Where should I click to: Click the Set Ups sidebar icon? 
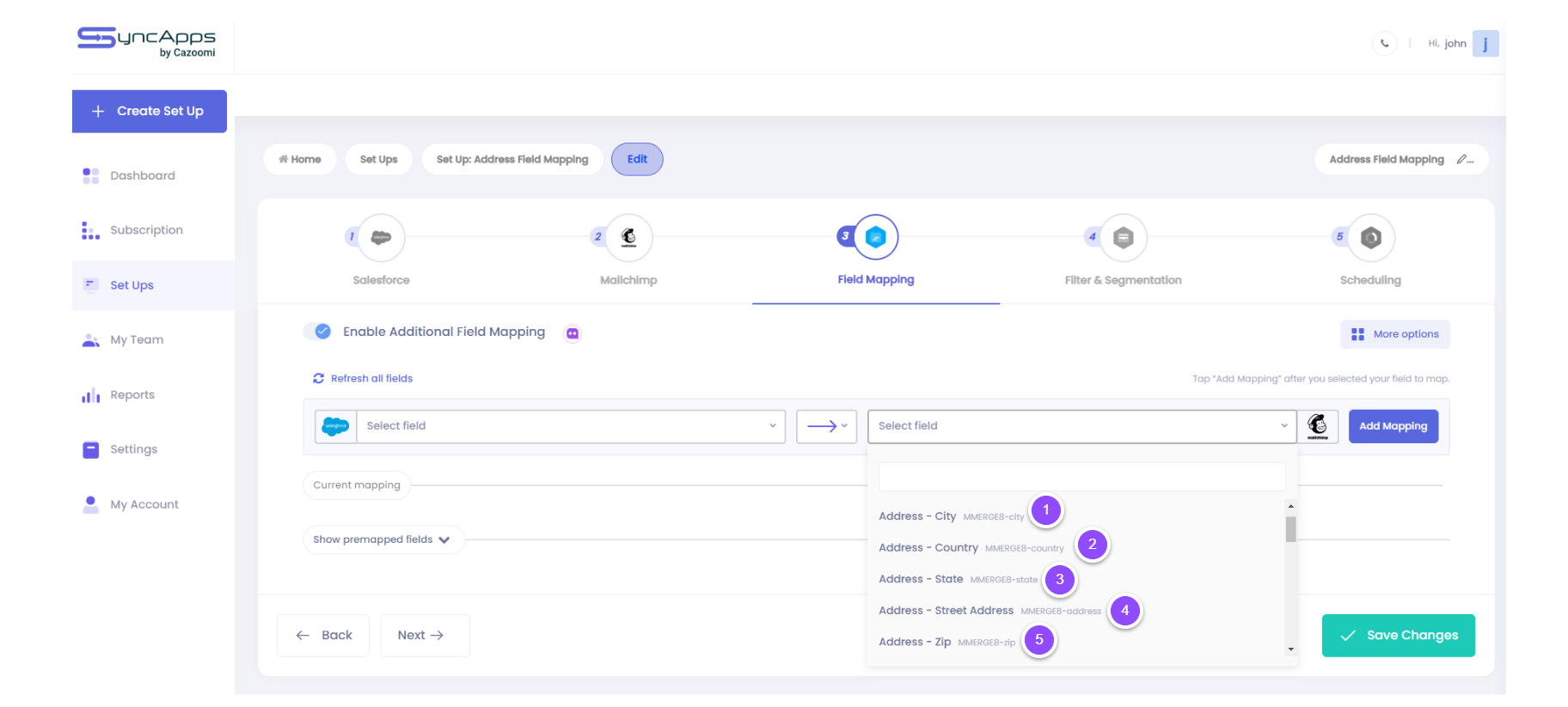point(90,284)
